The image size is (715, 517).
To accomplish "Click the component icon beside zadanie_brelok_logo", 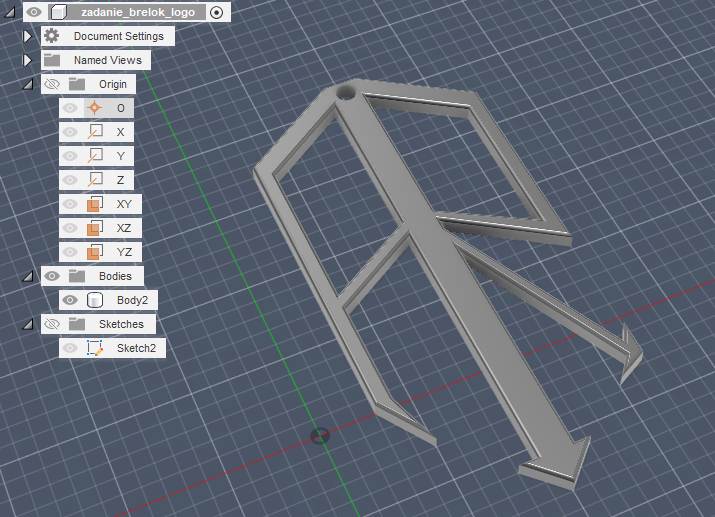I will 58,12.
